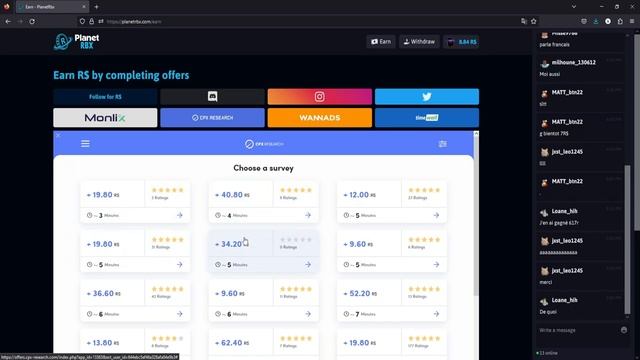Open the Twitter follow icon
640x360 pixels.
point(427,97)
